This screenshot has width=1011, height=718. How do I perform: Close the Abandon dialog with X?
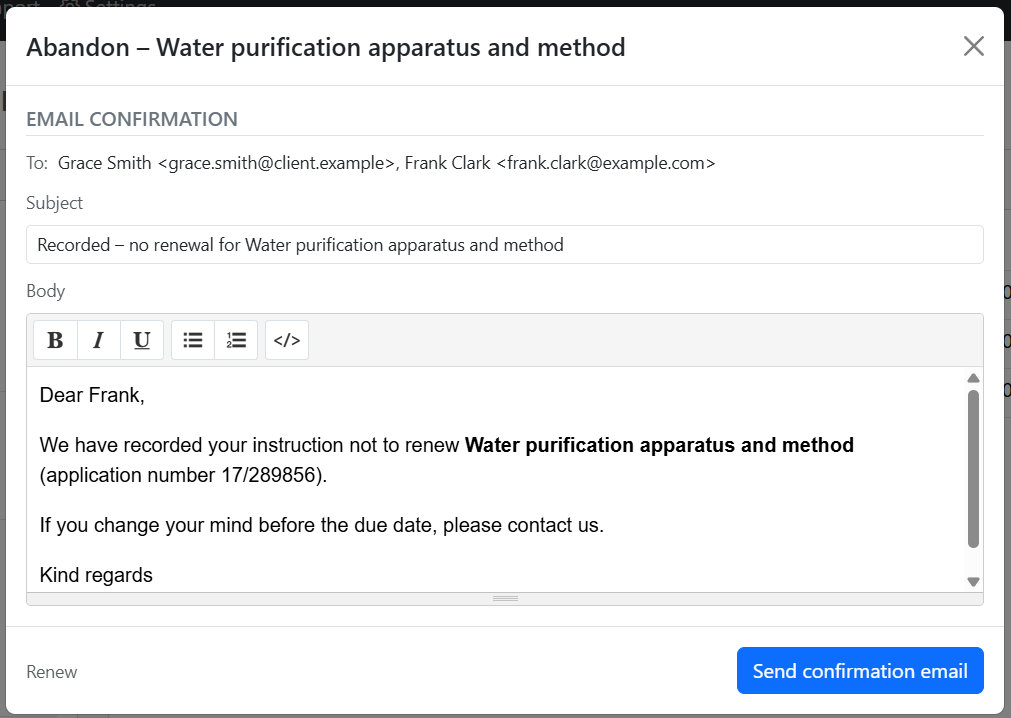973,46
